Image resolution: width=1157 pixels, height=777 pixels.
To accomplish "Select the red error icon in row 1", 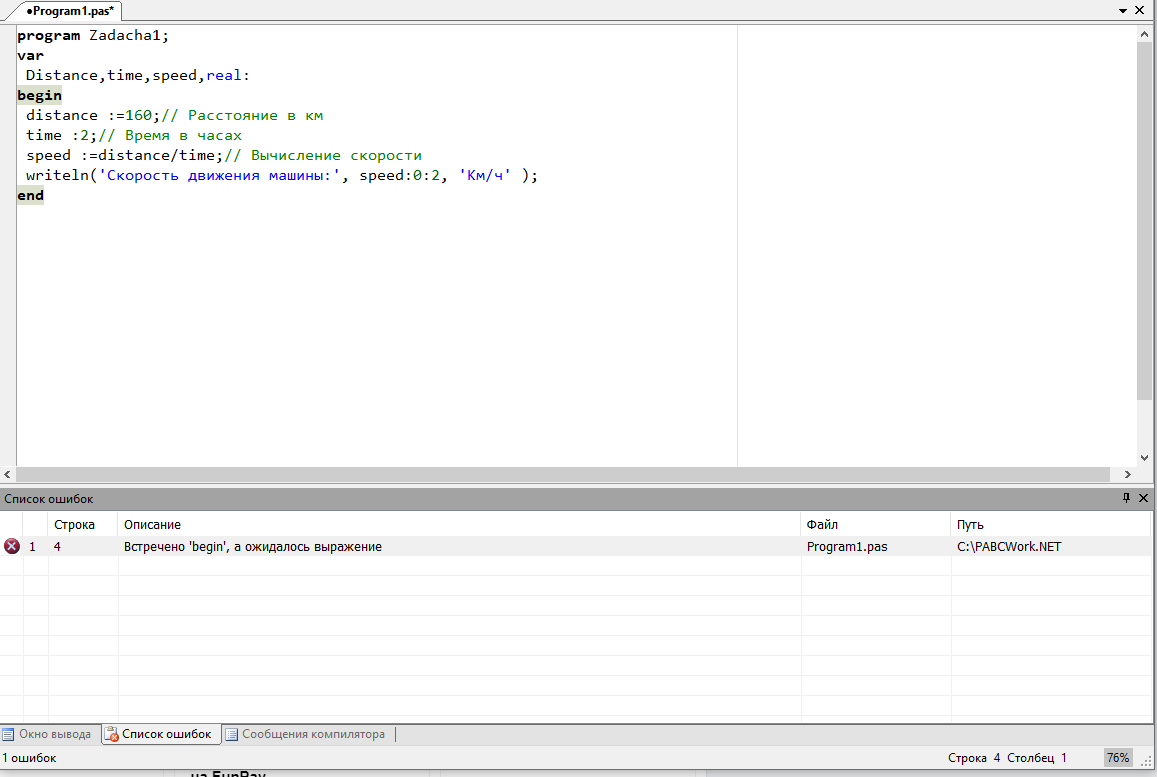I will tap(12, 546).
